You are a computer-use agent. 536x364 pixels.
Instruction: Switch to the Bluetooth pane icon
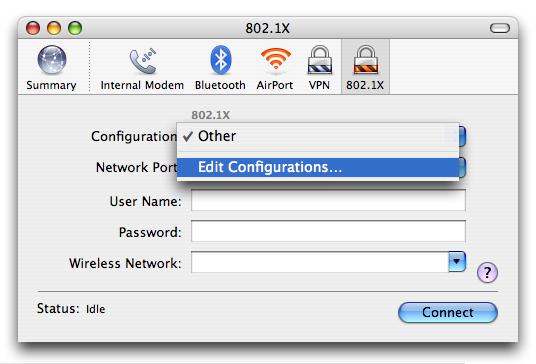coord(220,60)
